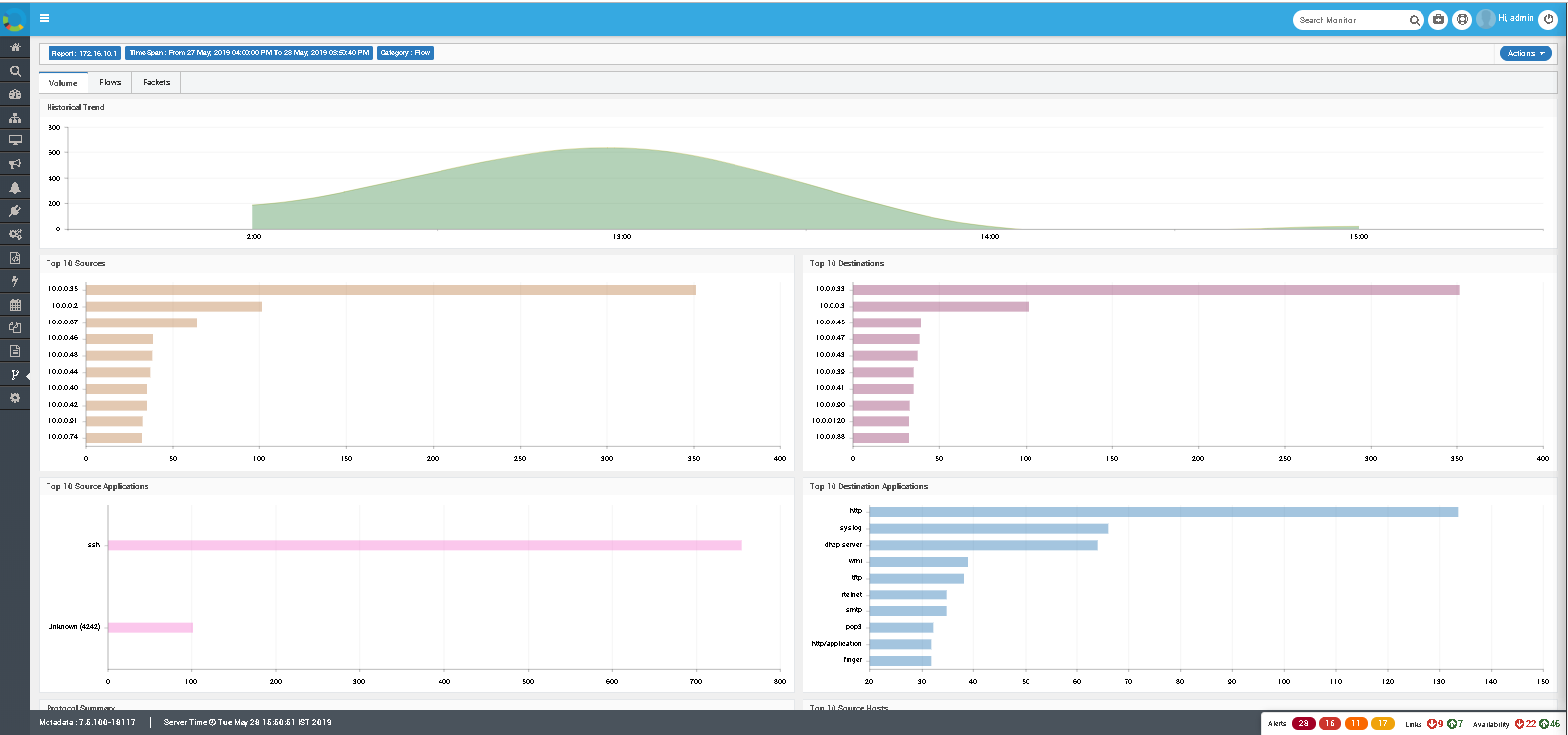Open the topology hierarchy icon in sidebar
The width and height of the screenshot is (1568, 735).
15,118
